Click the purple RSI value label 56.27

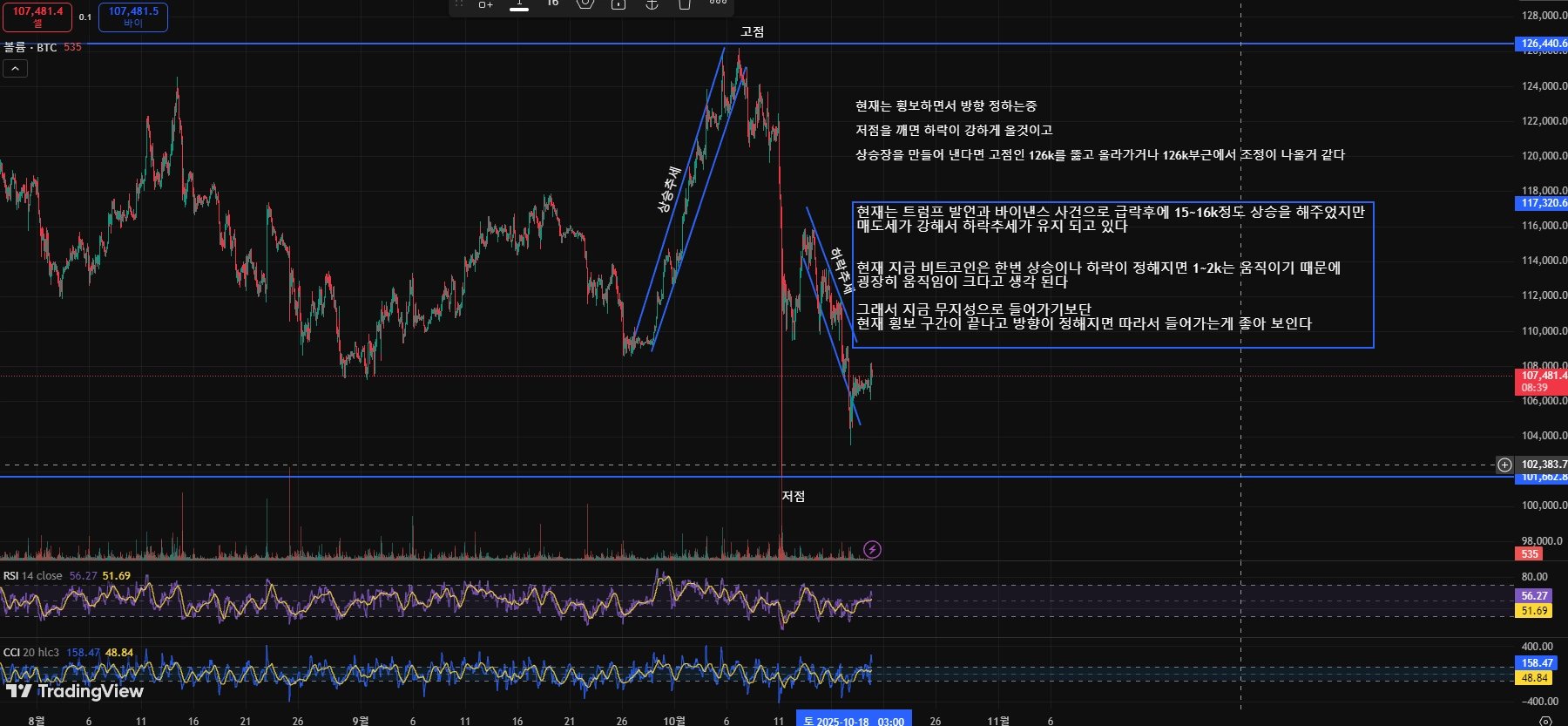click(1534, 596)
